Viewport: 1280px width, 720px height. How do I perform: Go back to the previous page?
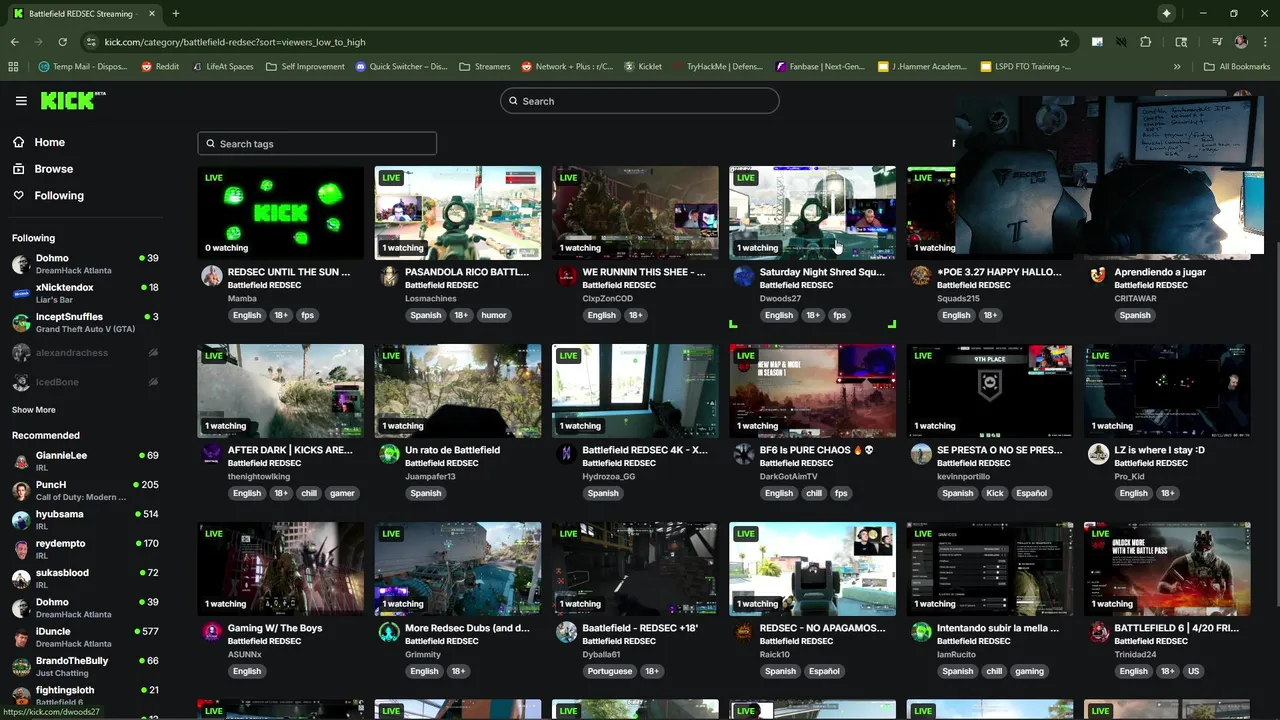click(15, 42)
